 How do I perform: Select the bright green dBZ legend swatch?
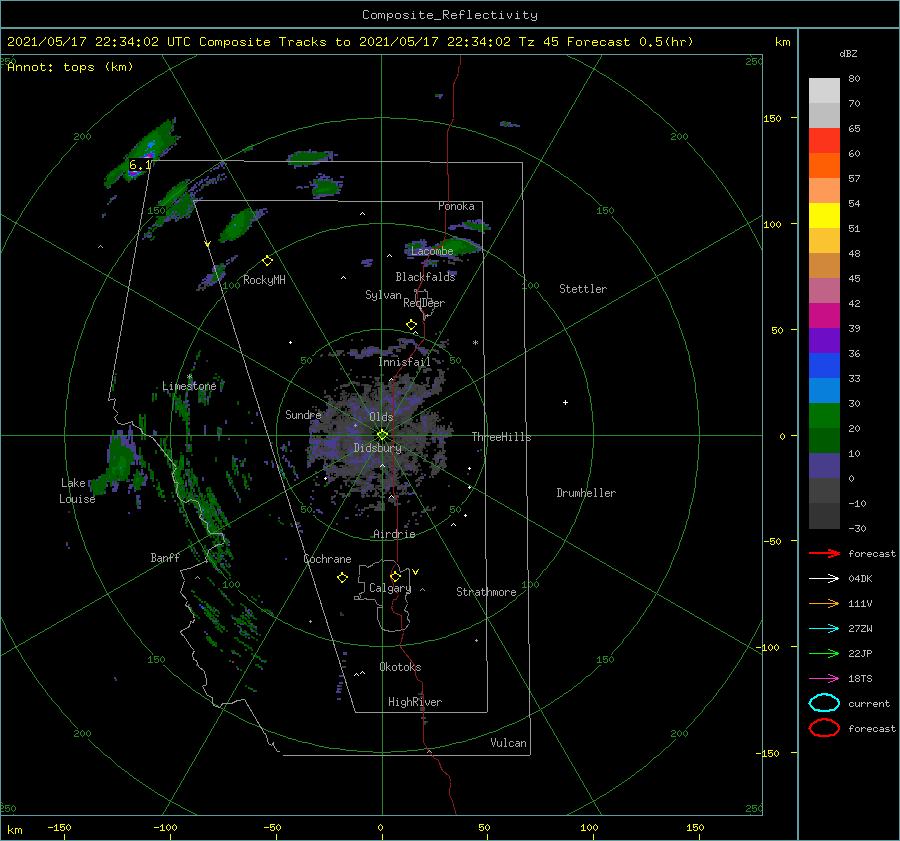pos(824,415)
